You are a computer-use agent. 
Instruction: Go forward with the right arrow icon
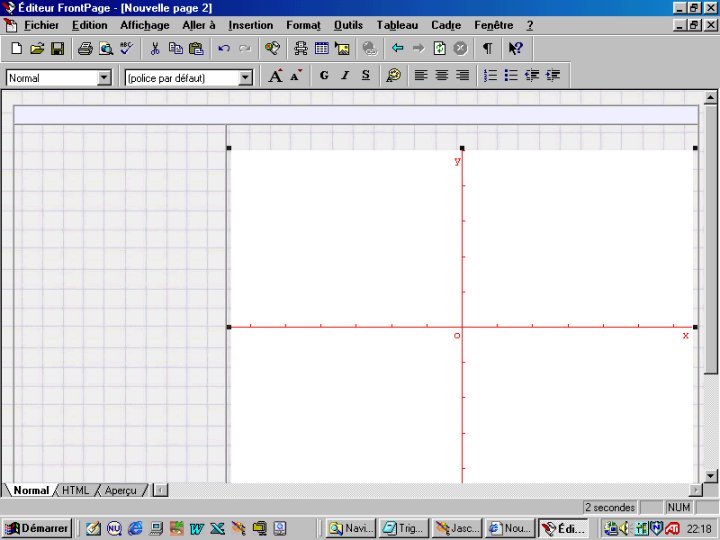point(418,48)
